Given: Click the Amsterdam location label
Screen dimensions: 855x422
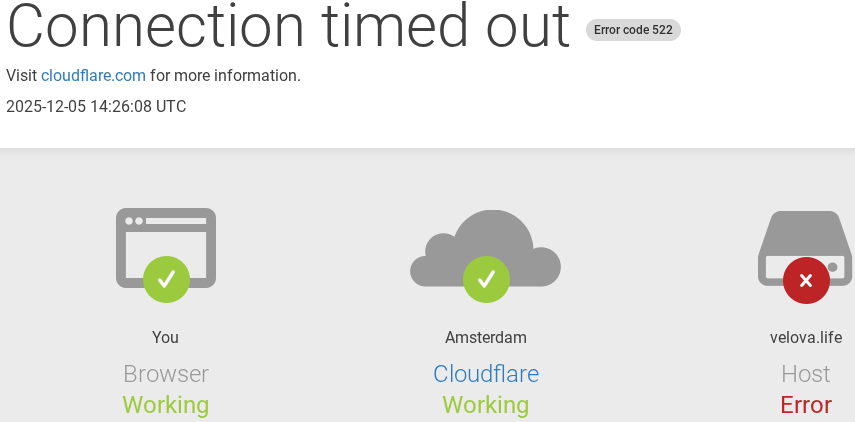Looking at the screenshot, I should pos(486,338).
